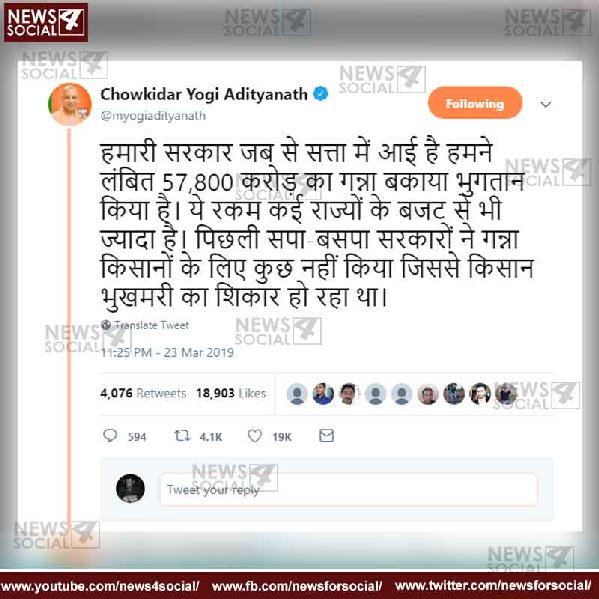Viewport: 599px width, 599px height.
Task: Click the 11:25 PM - 23 Mar 2019 timestamp
Action: (167, 352)
